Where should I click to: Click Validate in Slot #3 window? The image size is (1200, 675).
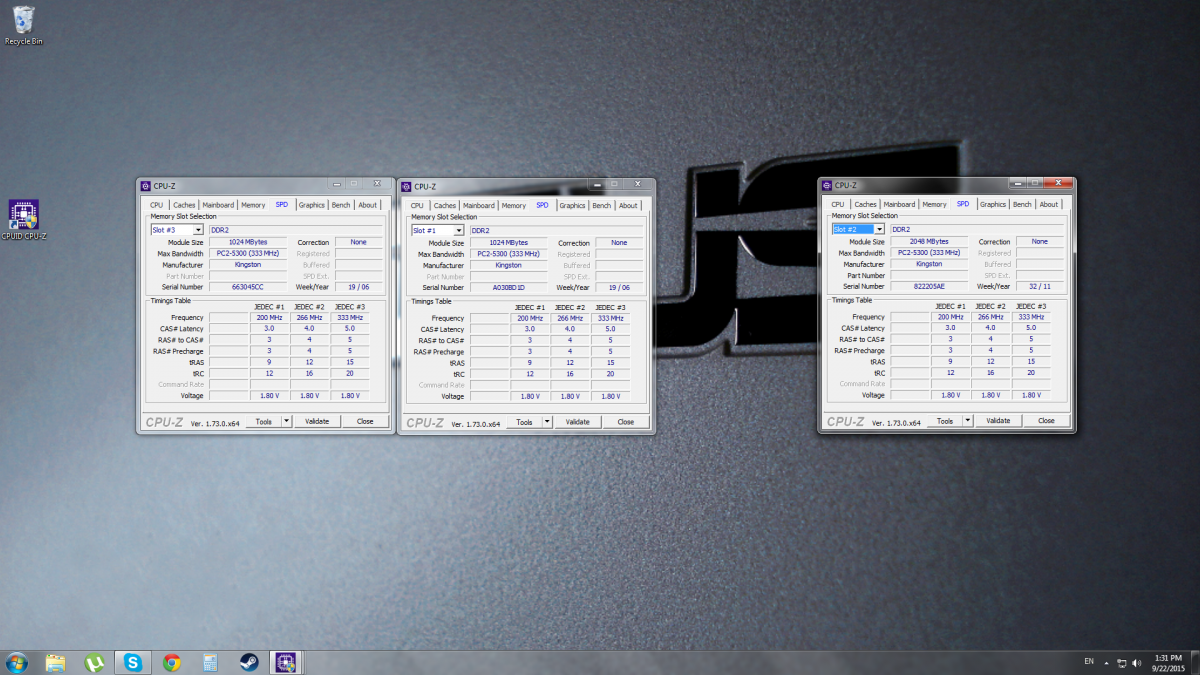pos(317,421)
